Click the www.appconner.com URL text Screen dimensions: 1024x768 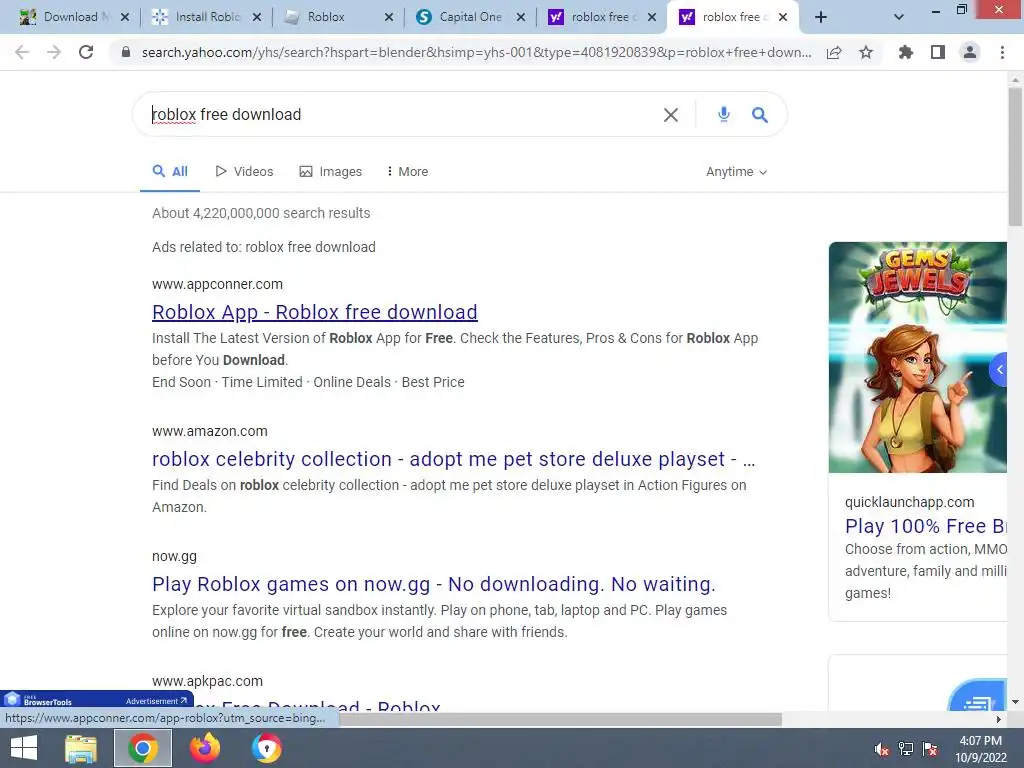[217, 284]
